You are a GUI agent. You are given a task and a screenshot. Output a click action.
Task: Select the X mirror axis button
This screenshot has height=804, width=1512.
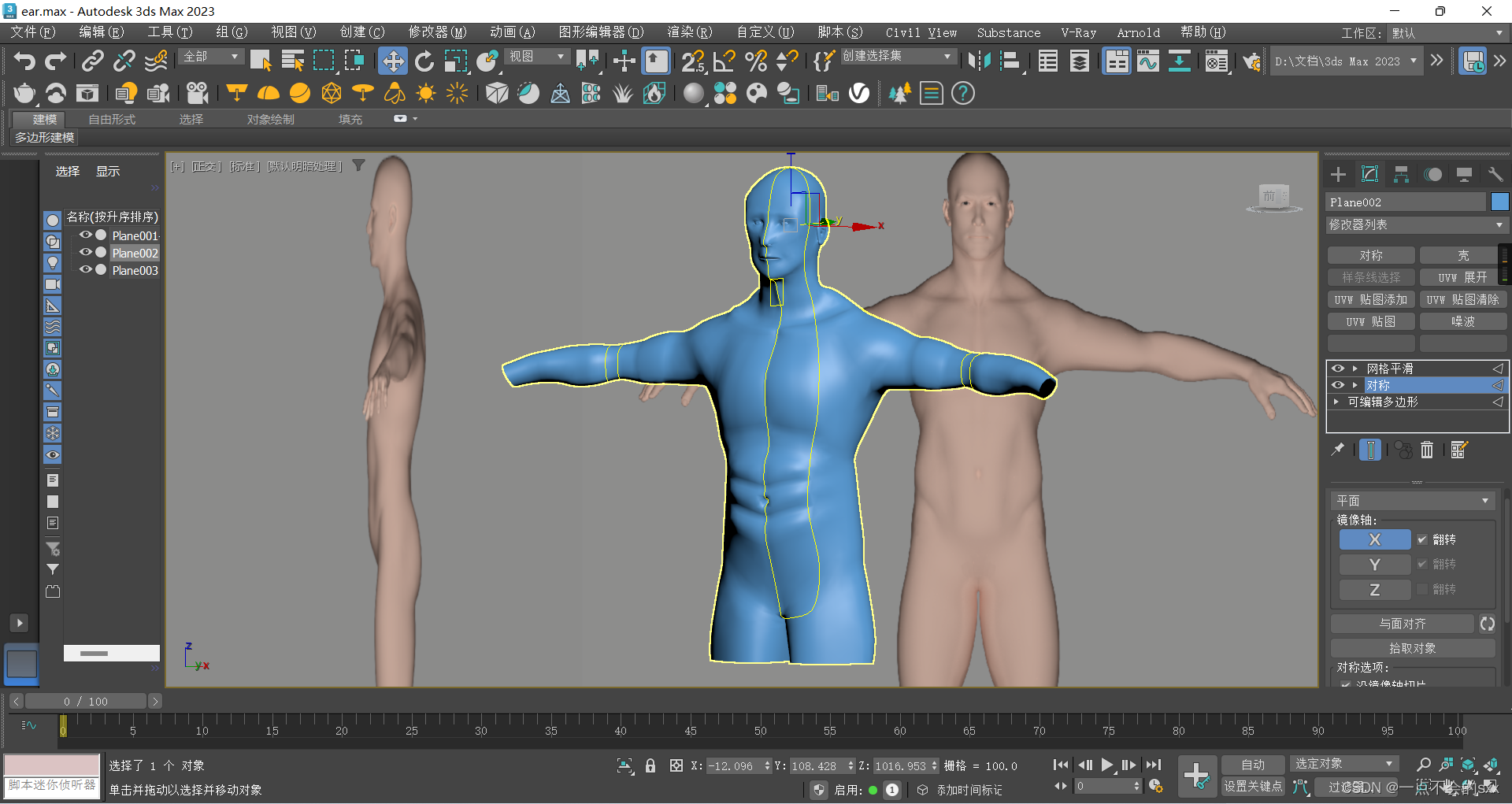point(1375,539)
